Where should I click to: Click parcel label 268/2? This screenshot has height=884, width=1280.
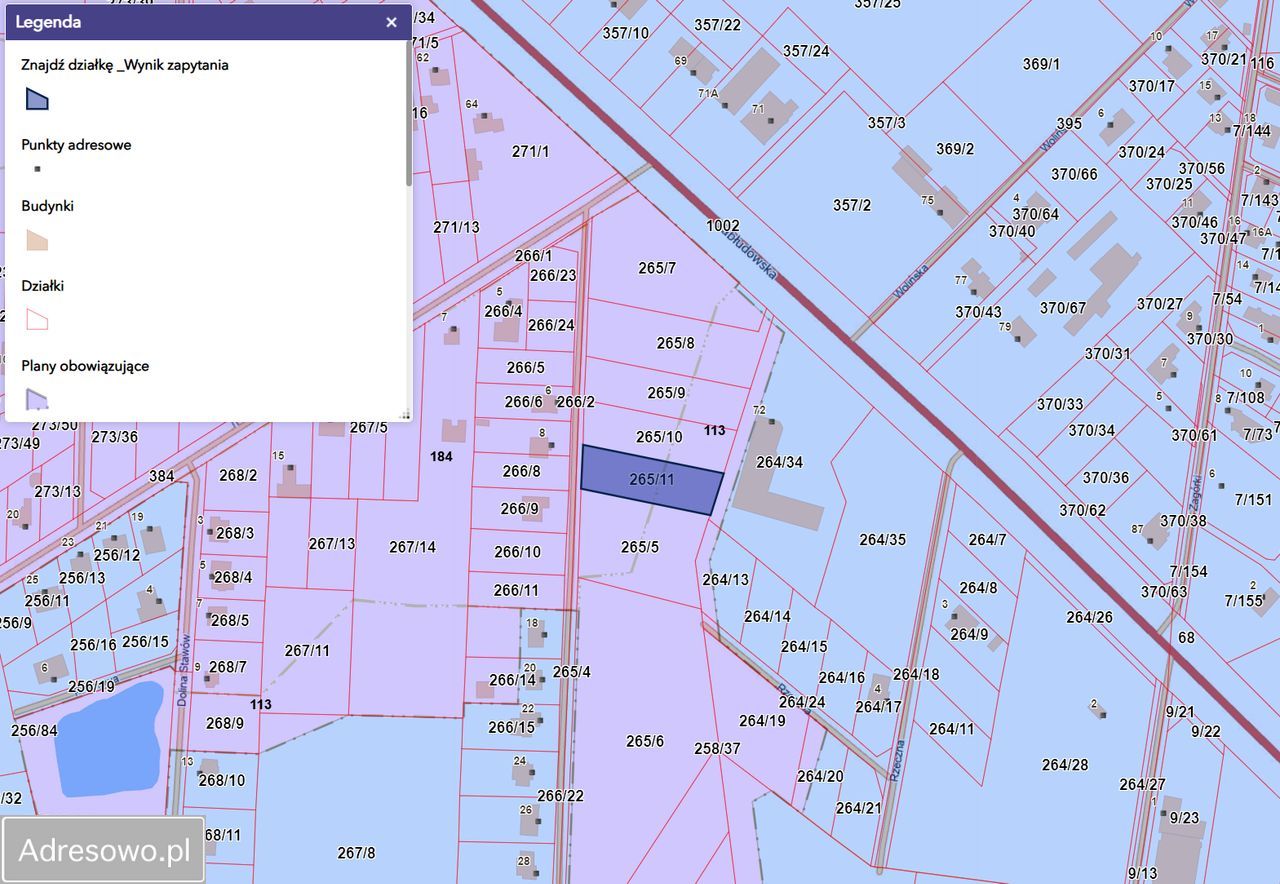click(238, 476)
